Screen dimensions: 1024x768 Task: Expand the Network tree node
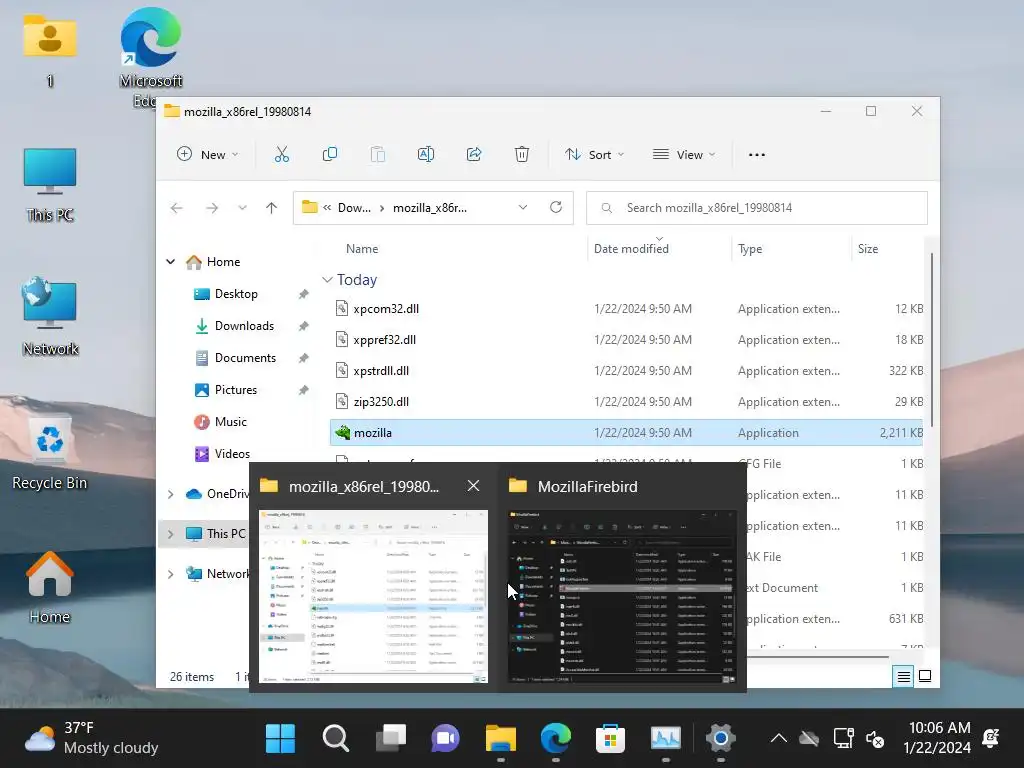(170, 574)
